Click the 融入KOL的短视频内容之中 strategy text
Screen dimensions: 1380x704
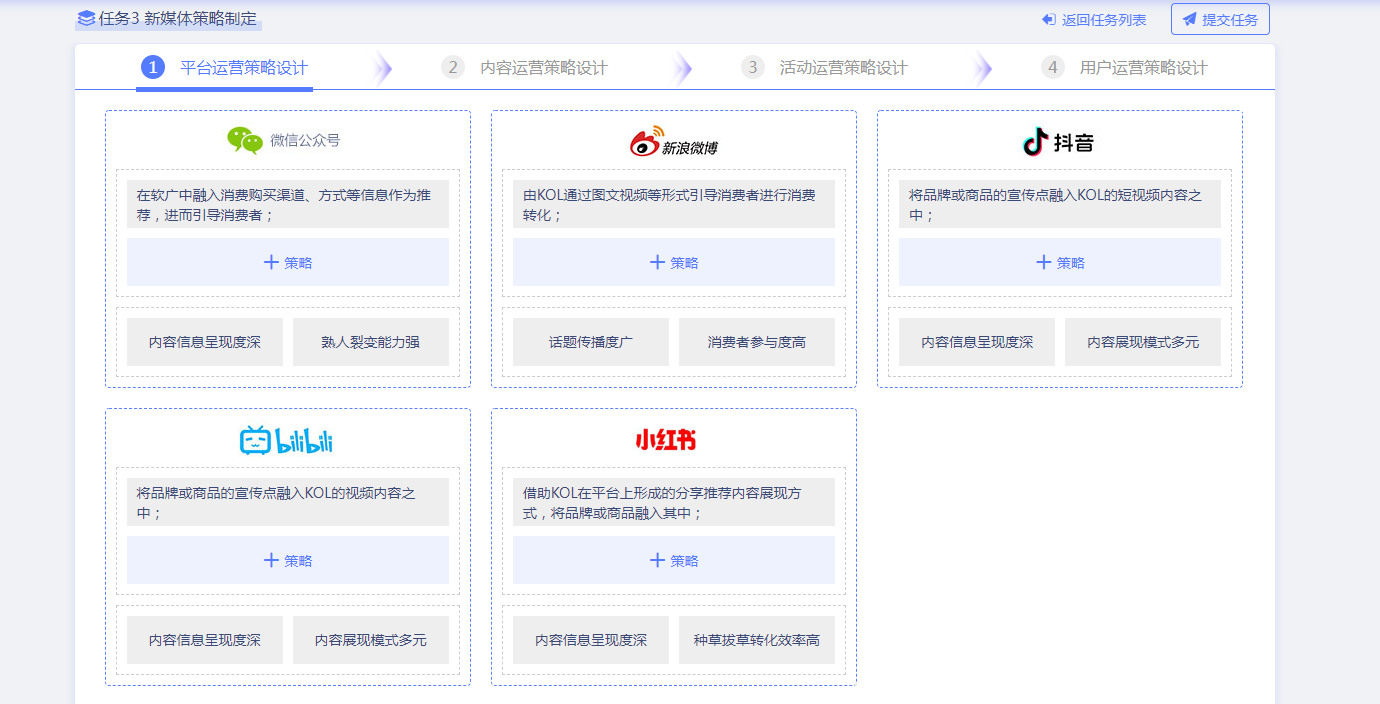coord(1060,204)
